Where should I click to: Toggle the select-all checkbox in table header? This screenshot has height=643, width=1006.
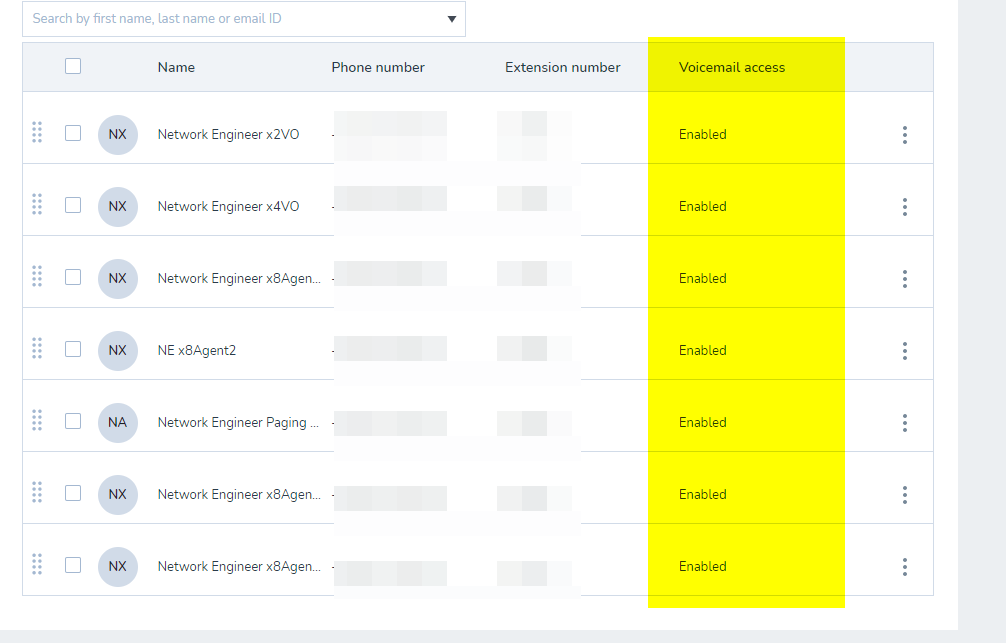click(x=73, y=67)
